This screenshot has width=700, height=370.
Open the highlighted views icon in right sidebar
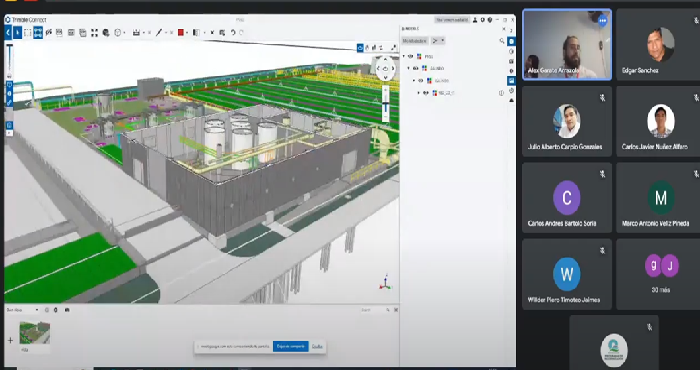click(x=511, y=81)
